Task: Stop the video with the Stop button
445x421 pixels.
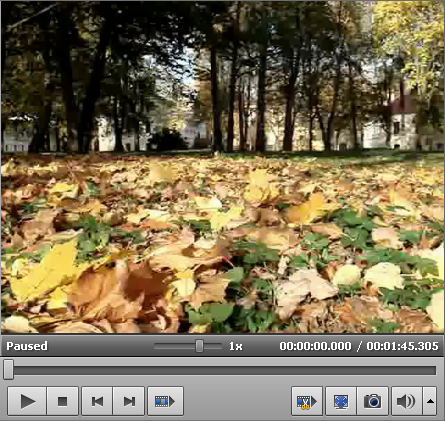Action: (x=63, y=401)
